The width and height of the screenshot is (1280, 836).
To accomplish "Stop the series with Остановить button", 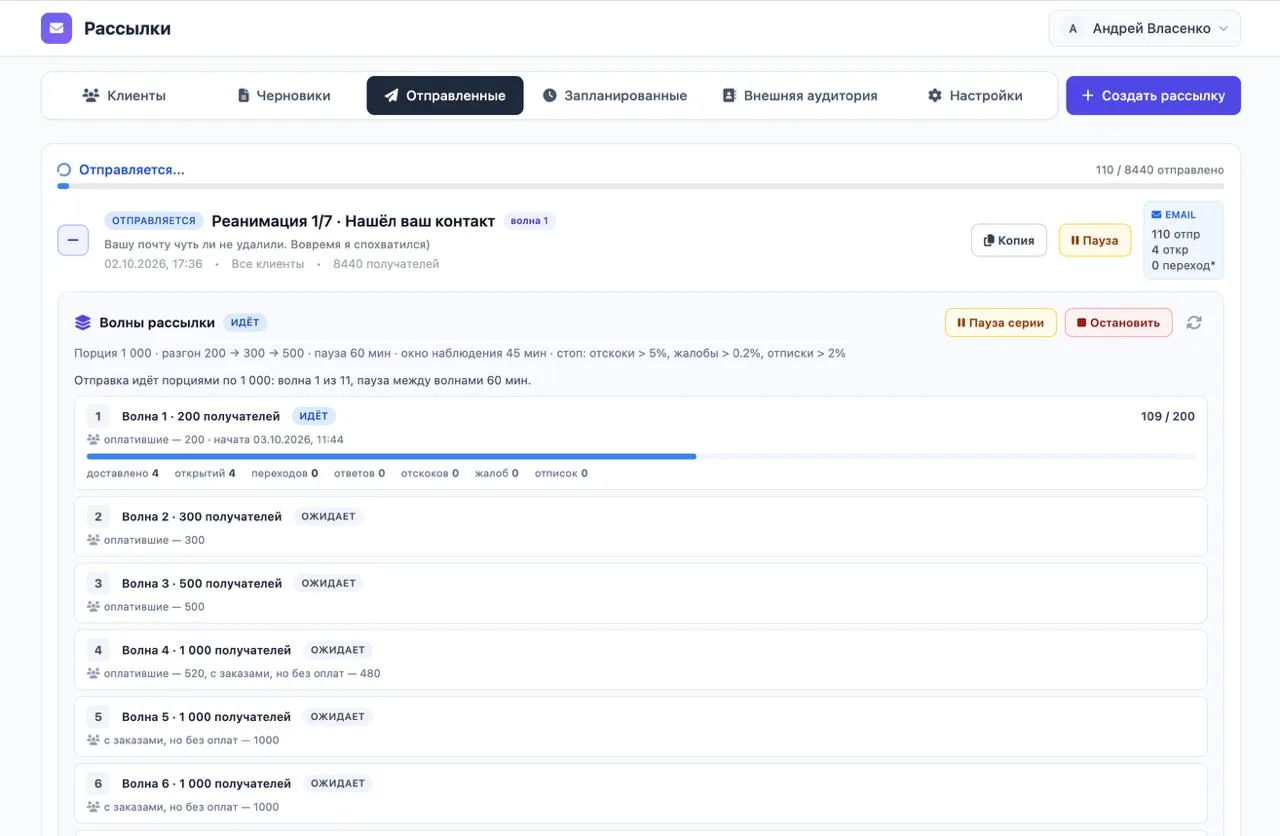I will (1119, 323).
